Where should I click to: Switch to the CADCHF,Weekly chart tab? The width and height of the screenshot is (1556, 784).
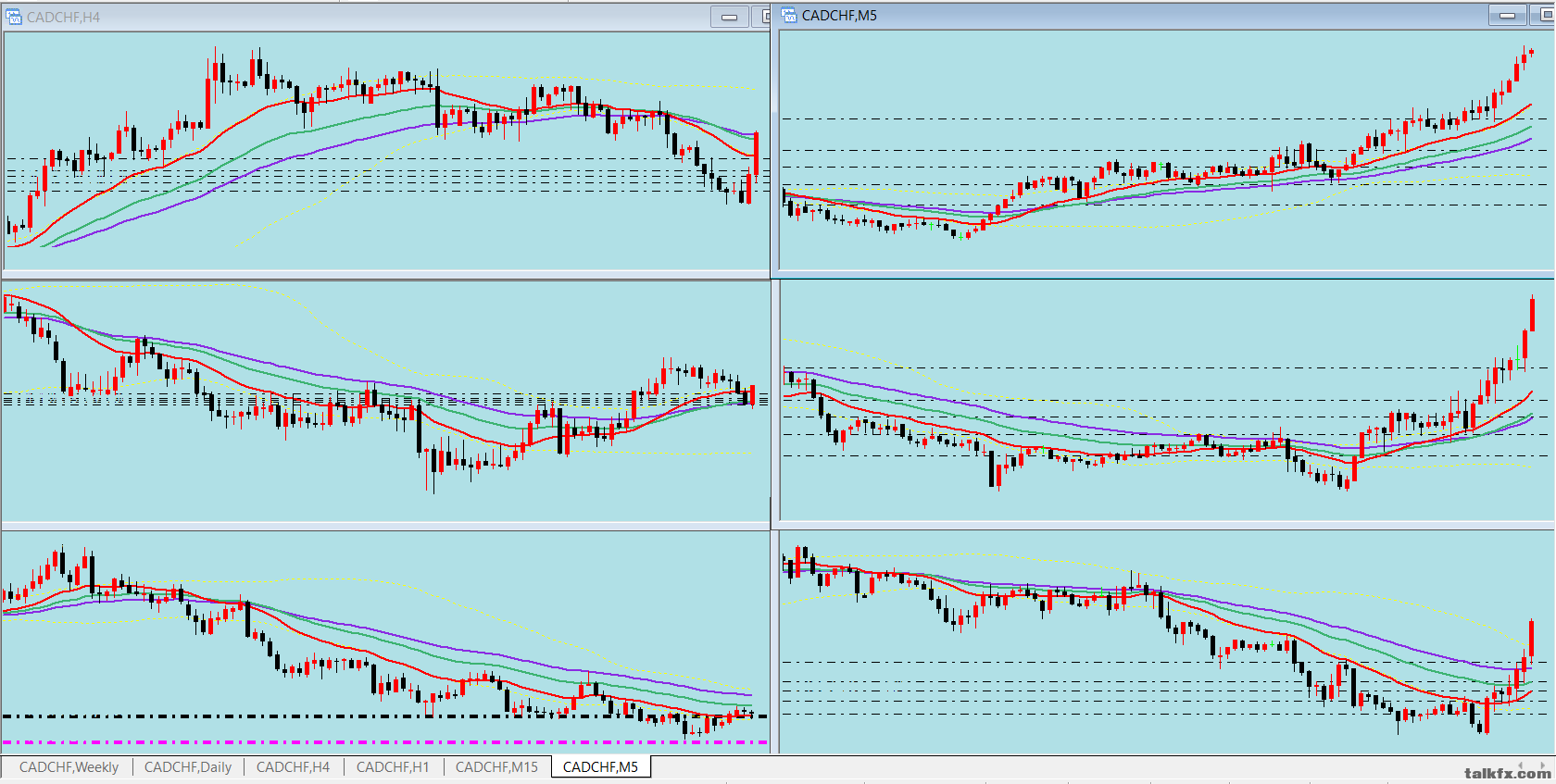point(69,766)
